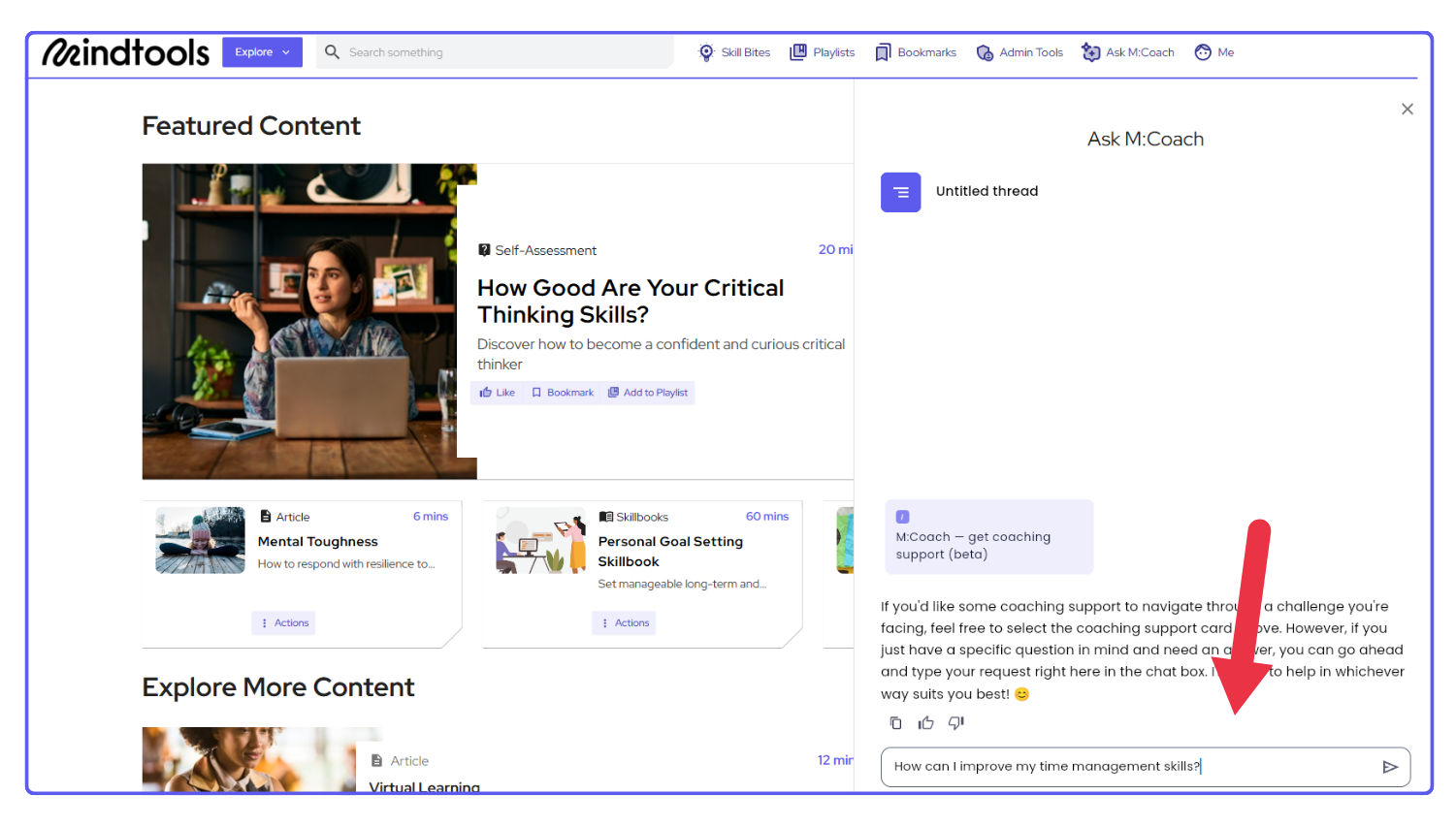
Task: Open Skill Bites in navigation
Action: coord(734,52)
